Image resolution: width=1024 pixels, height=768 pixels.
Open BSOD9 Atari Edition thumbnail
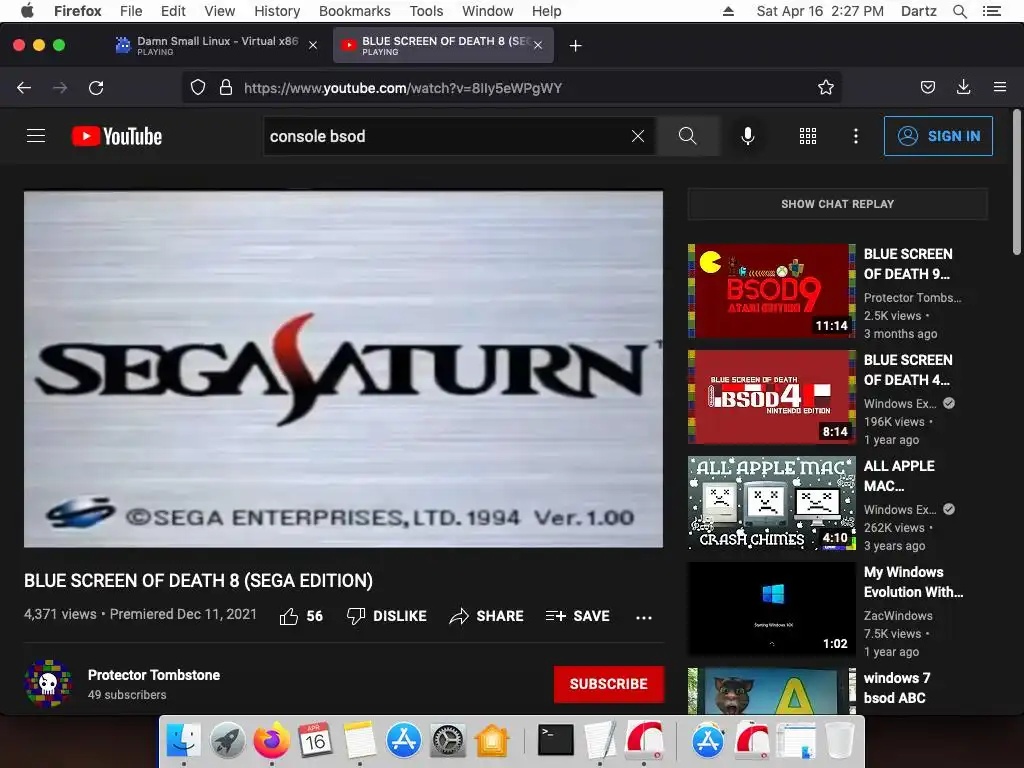(x=772, y=291)
